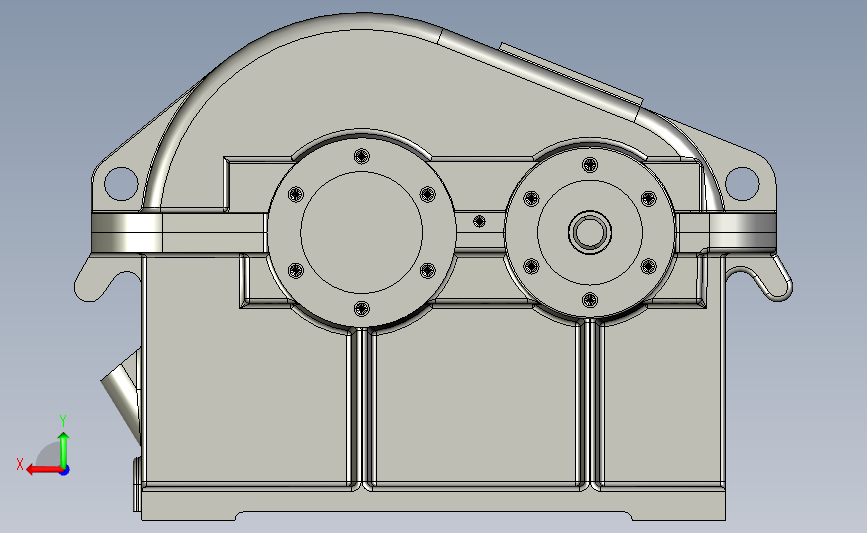Select the drain plug near the bottom left corner

137,483
